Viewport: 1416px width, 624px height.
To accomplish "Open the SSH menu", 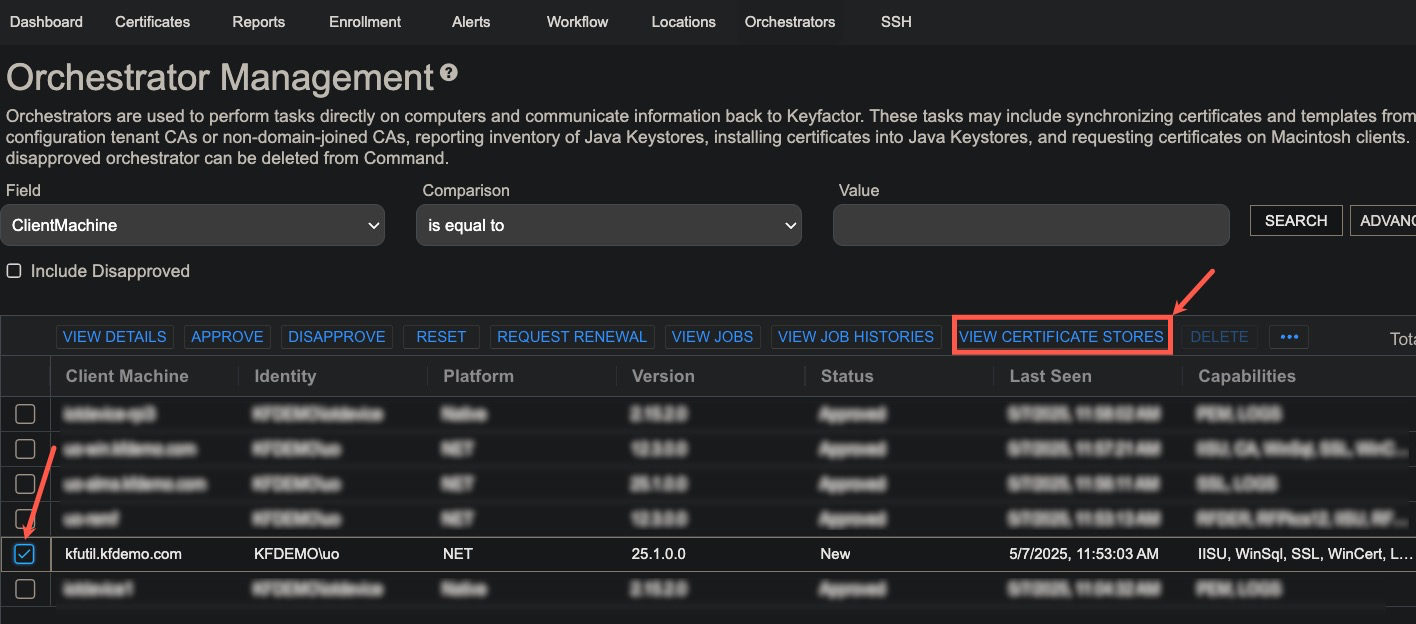I will (x=895, y=21).
